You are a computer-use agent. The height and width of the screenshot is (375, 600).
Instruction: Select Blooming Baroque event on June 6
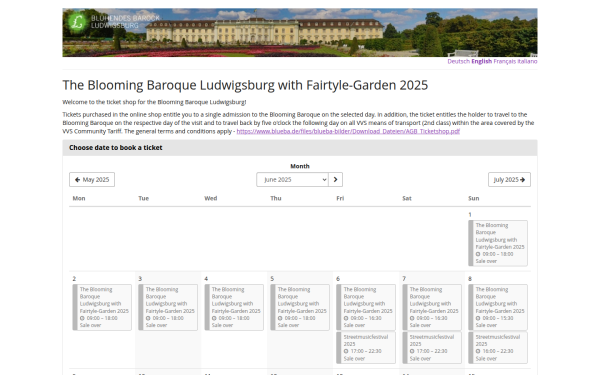pos(366,307)
